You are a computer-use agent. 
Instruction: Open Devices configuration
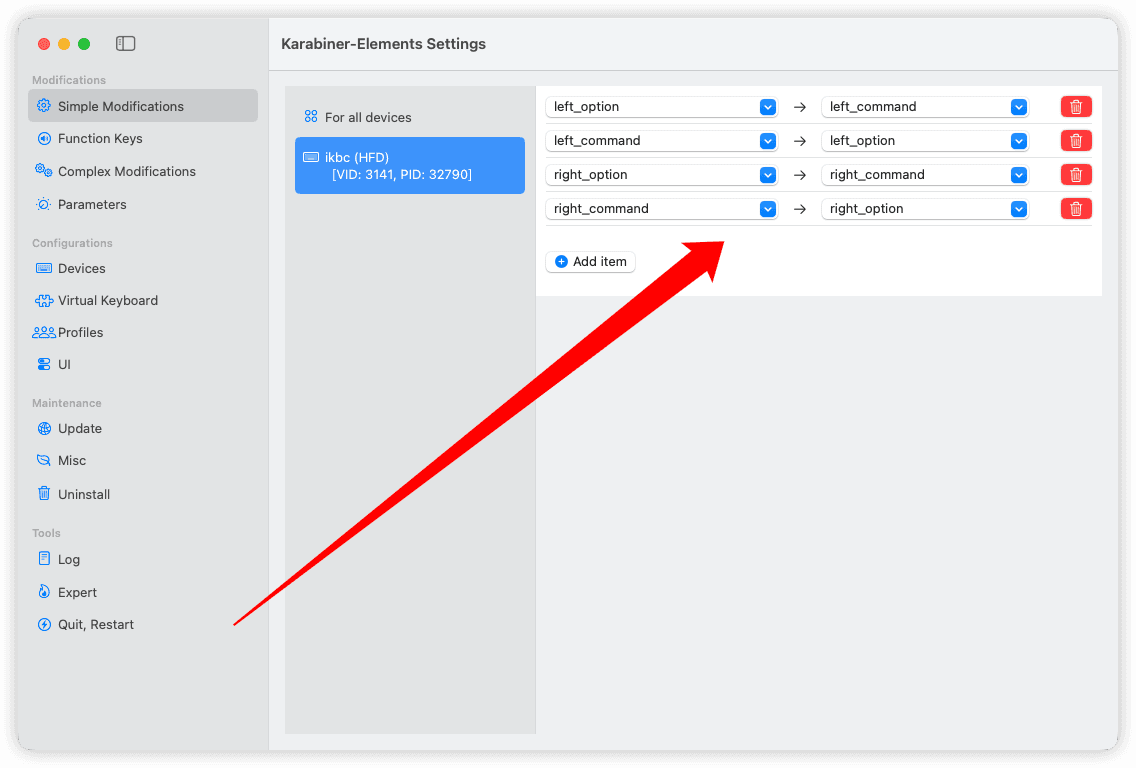pyautogui.click(x=81, y=269)
